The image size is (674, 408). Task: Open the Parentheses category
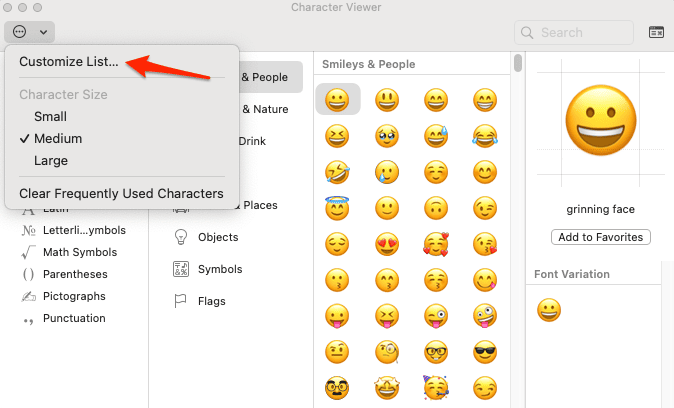click(x=75, y=274)
